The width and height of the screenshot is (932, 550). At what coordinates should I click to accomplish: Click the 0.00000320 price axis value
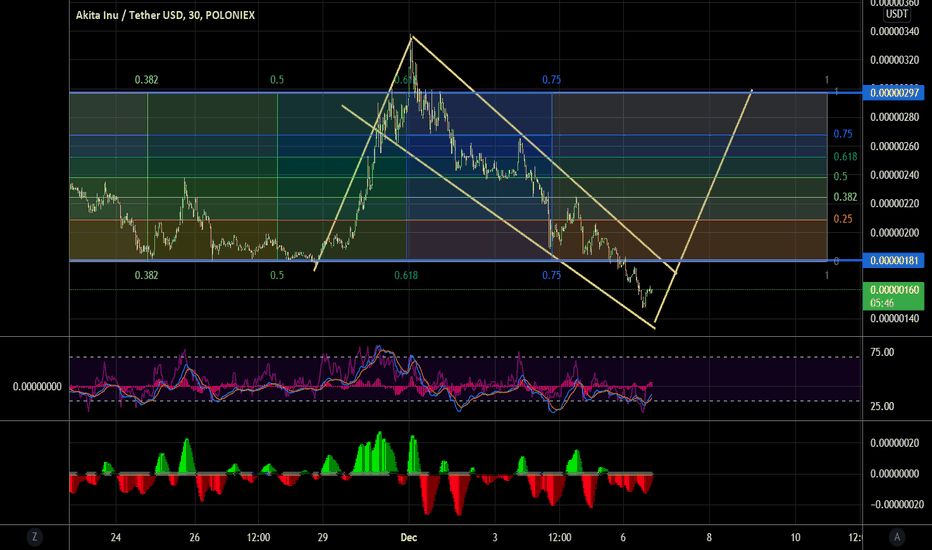[894, 60]
